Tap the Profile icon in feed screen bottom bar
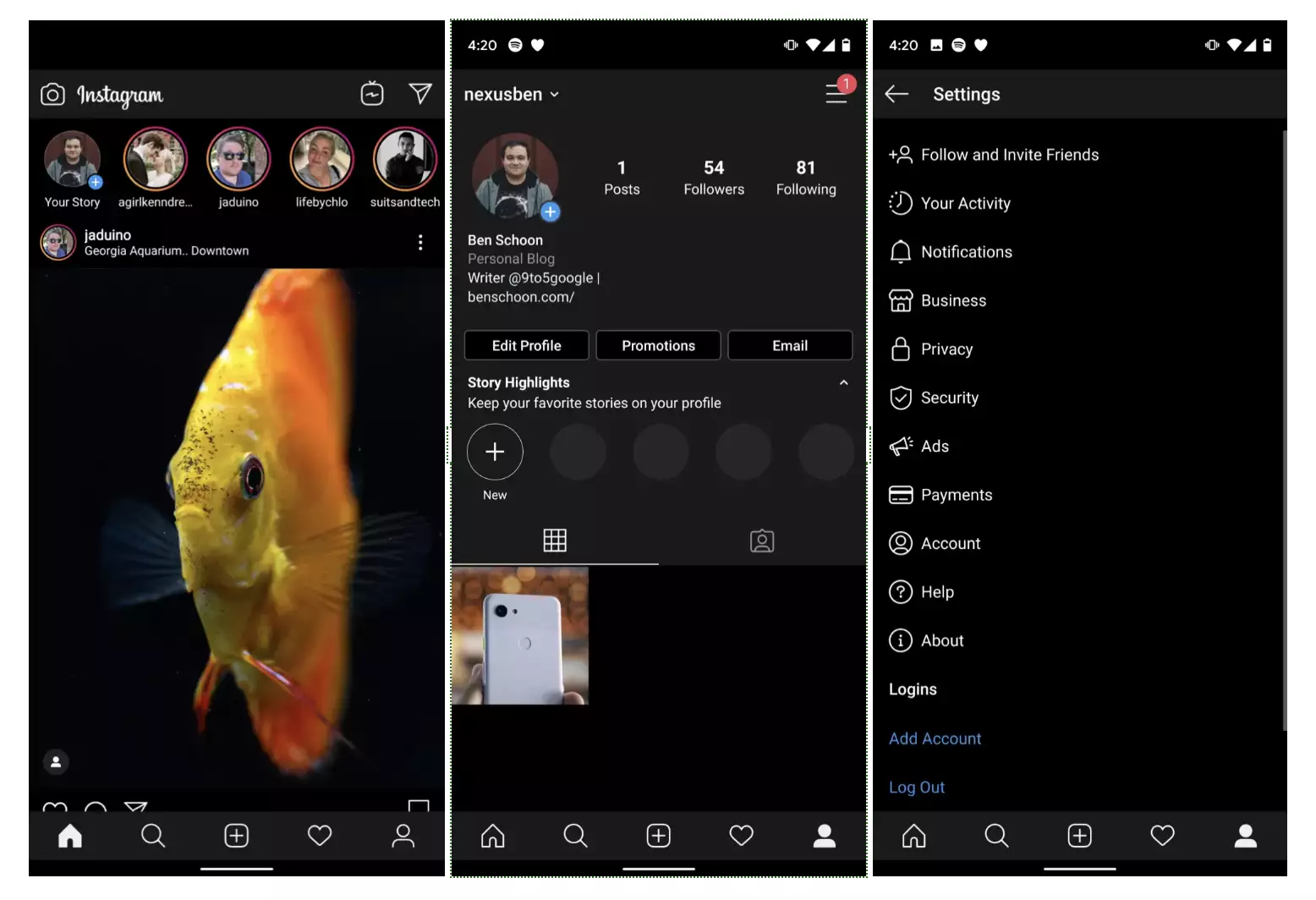1316x900 pixels. (403, 836)
